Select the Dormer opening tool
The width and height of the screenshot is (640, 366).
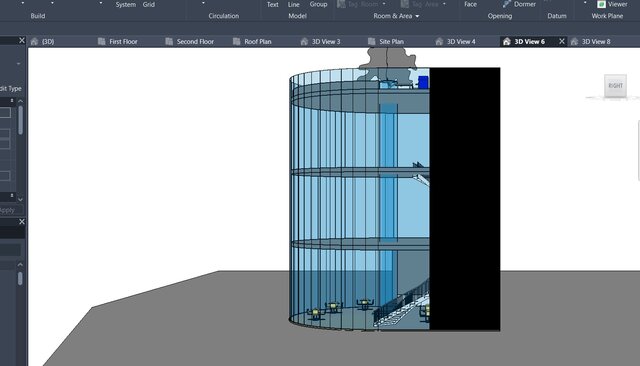pyautogui.click(x=519, y=4)
